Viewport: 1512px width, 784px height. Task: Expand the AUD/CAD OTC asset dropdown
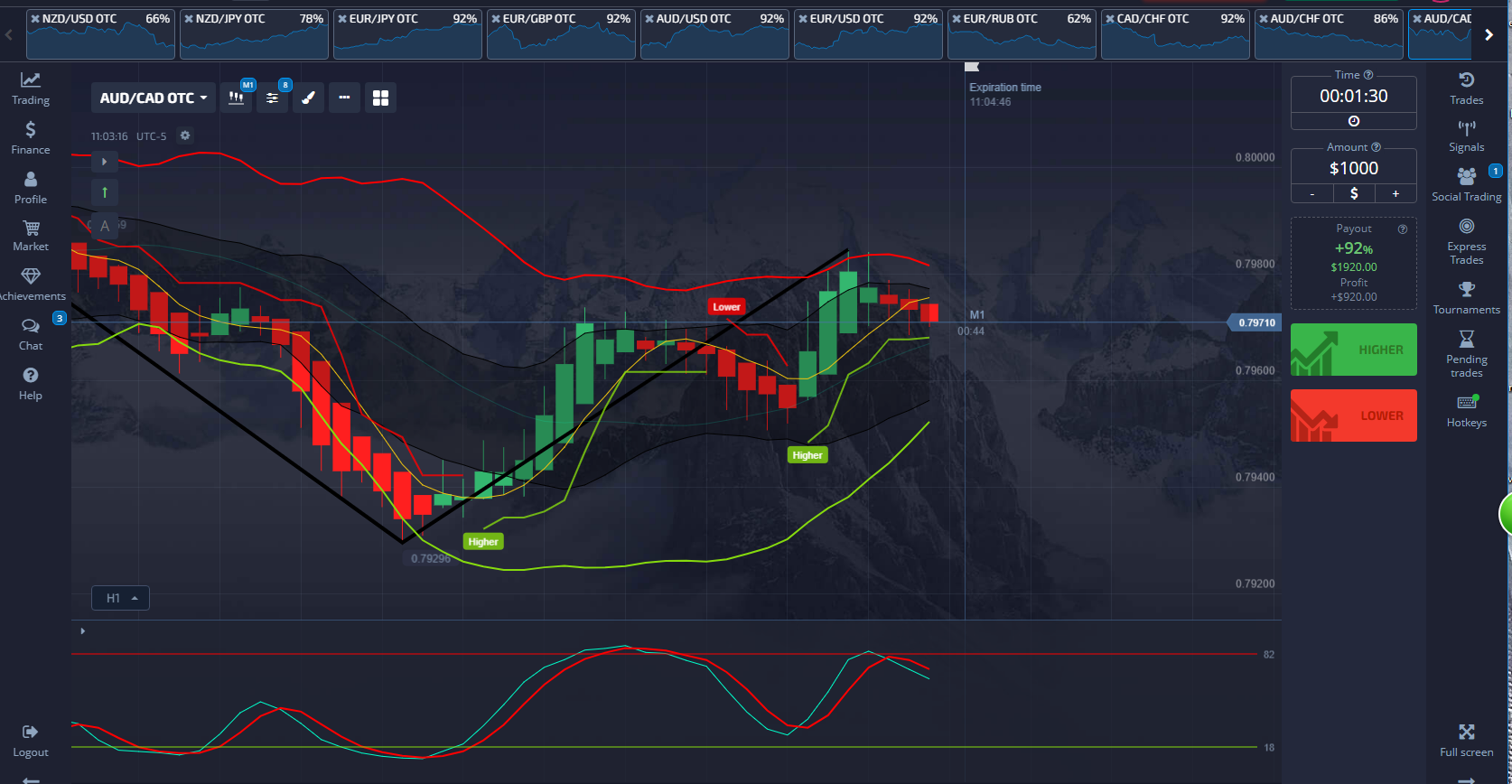click(153, 98)
